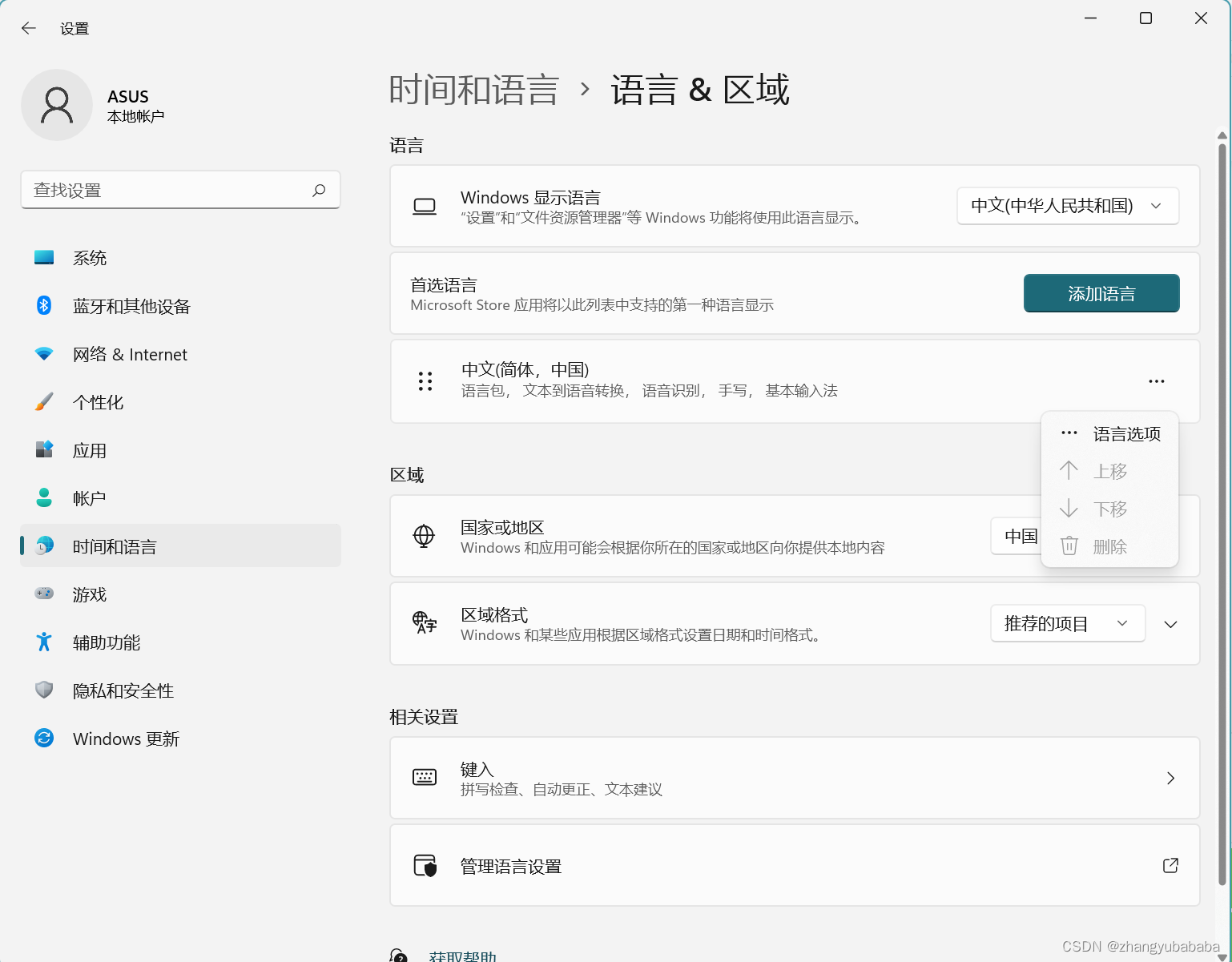
Task: Click the Windows 更新 refresh icon
Action: (44, 738)
